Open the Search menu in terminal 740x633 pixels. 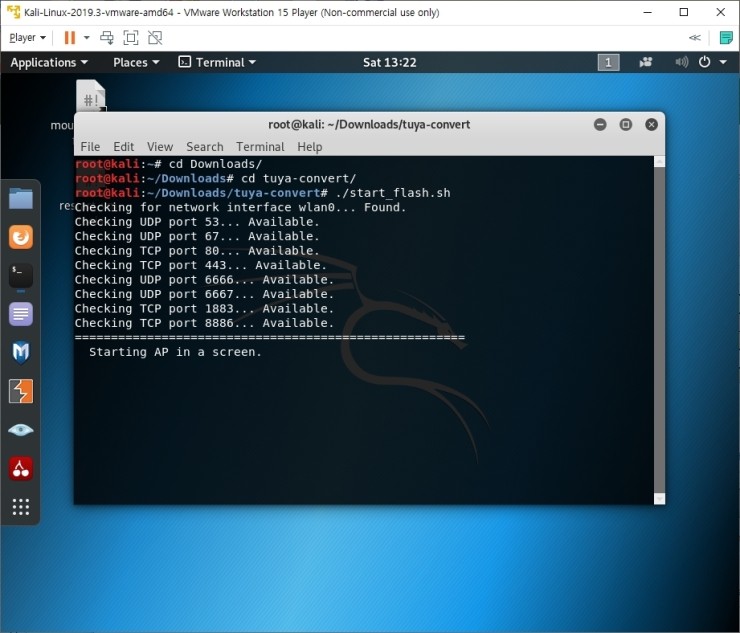pyautogui.click(x=204, y=147)
